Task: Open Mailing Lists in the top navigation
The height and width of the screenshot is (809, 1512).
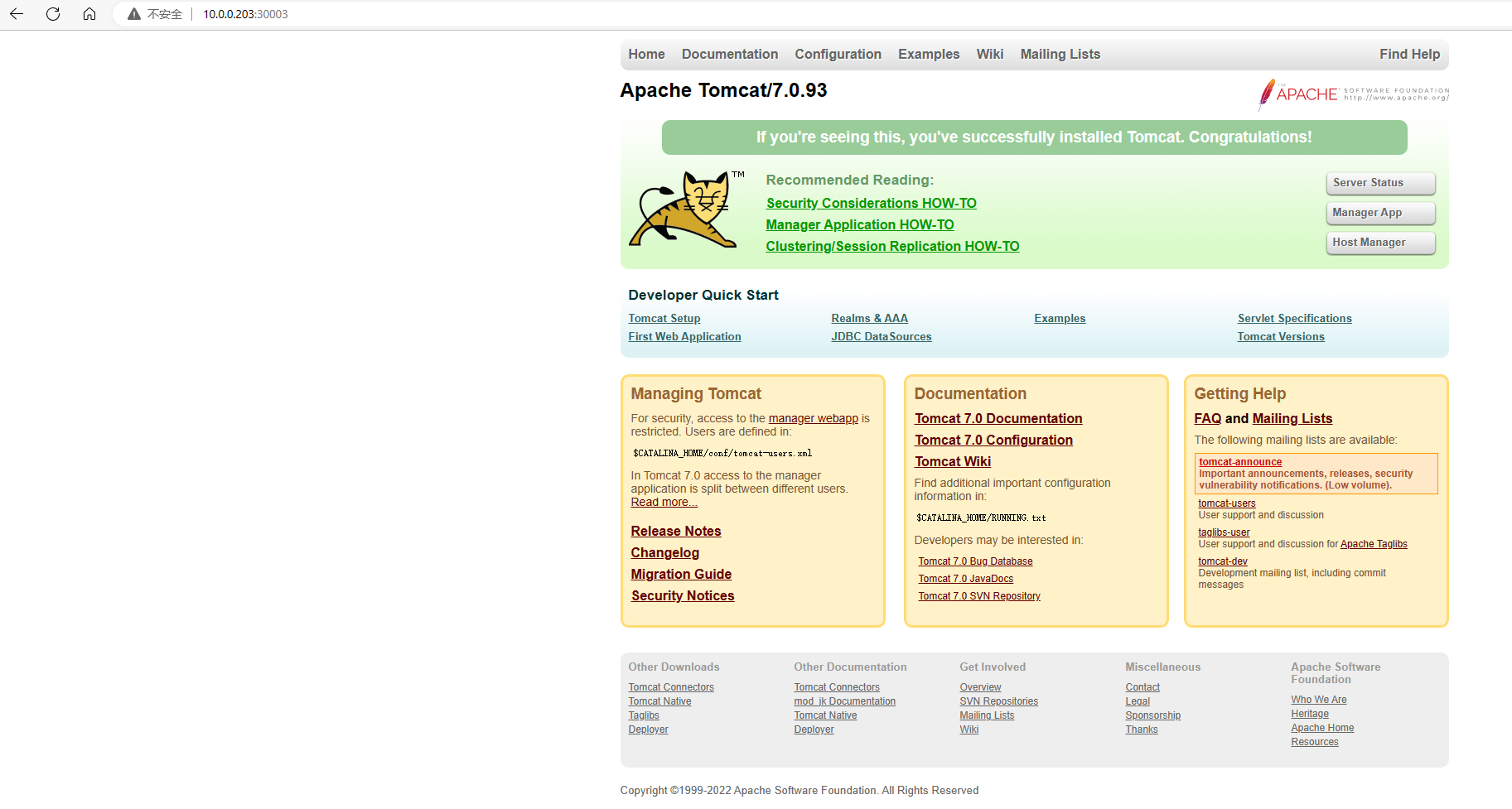Action: click(1060, 55)
